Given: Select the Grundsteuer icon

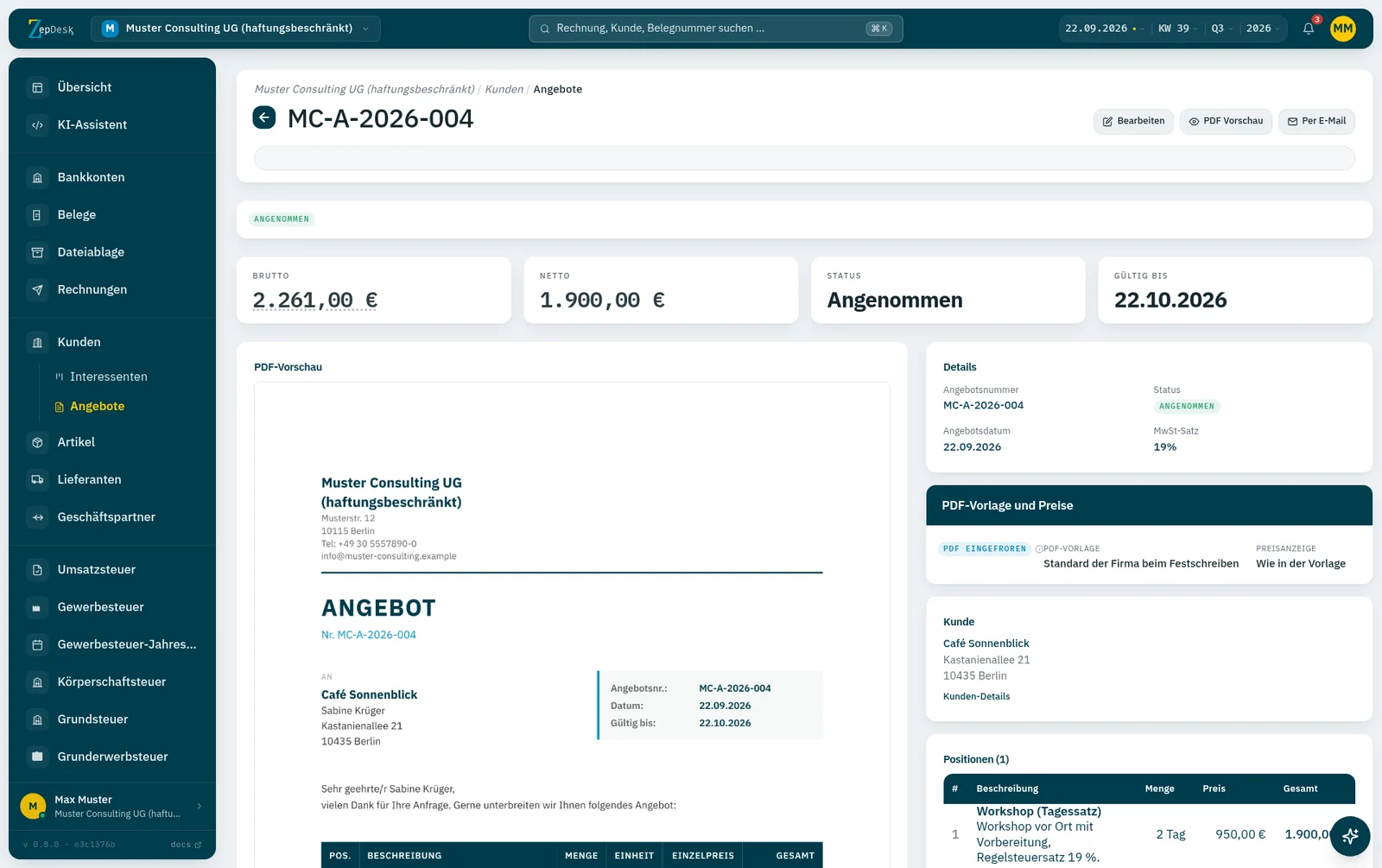Looking at the screenshot, I should coord(37,719).
